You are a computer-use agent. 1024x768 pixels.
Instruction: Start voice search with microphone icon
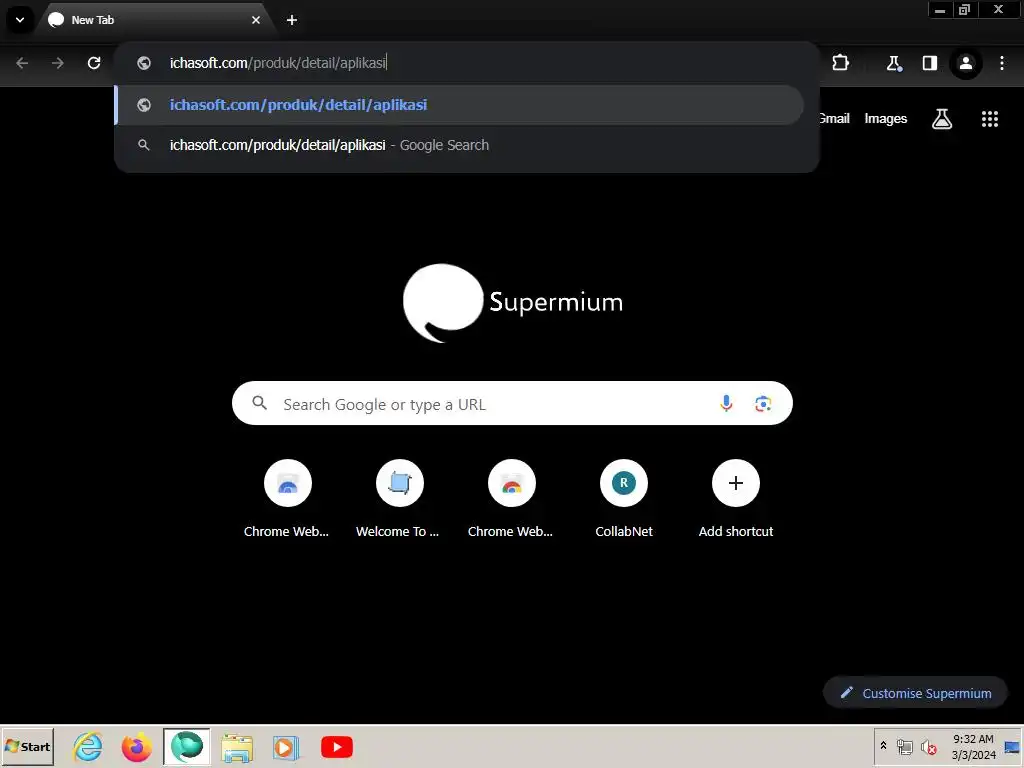[726, 404]
